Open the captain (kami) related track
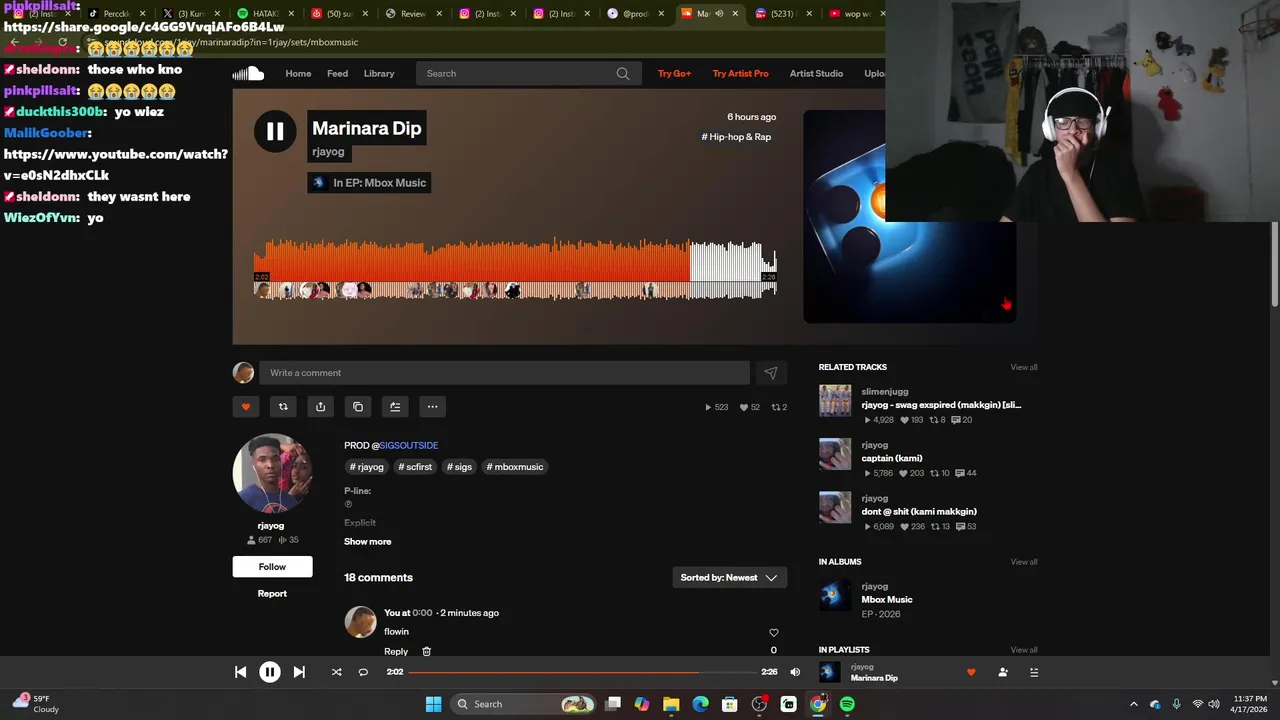The height and width of the screenshot is (720, 1280). tap(892, 458)
